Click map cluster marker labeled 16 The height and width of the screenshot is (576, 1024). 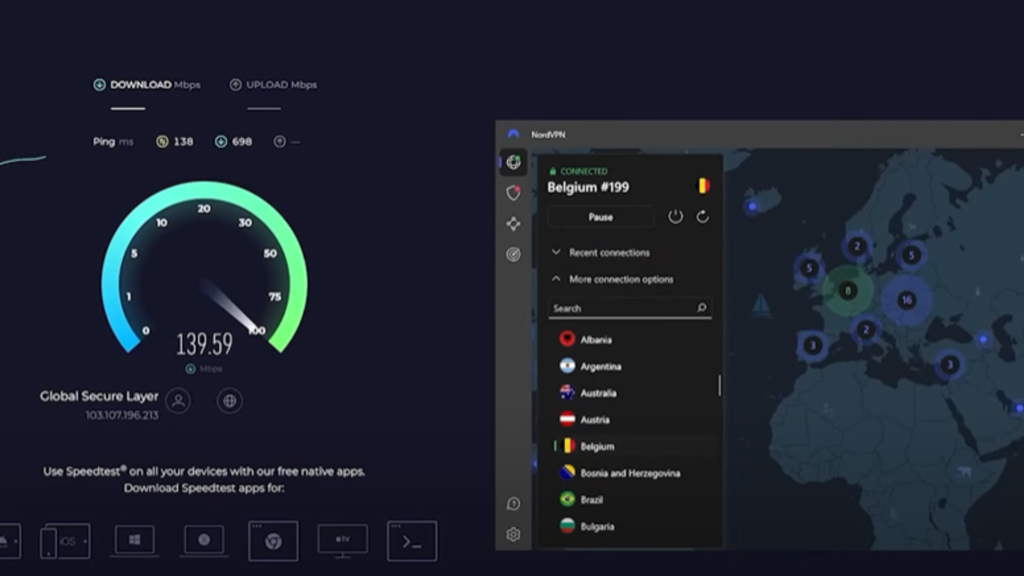click(x=906, y=300)
